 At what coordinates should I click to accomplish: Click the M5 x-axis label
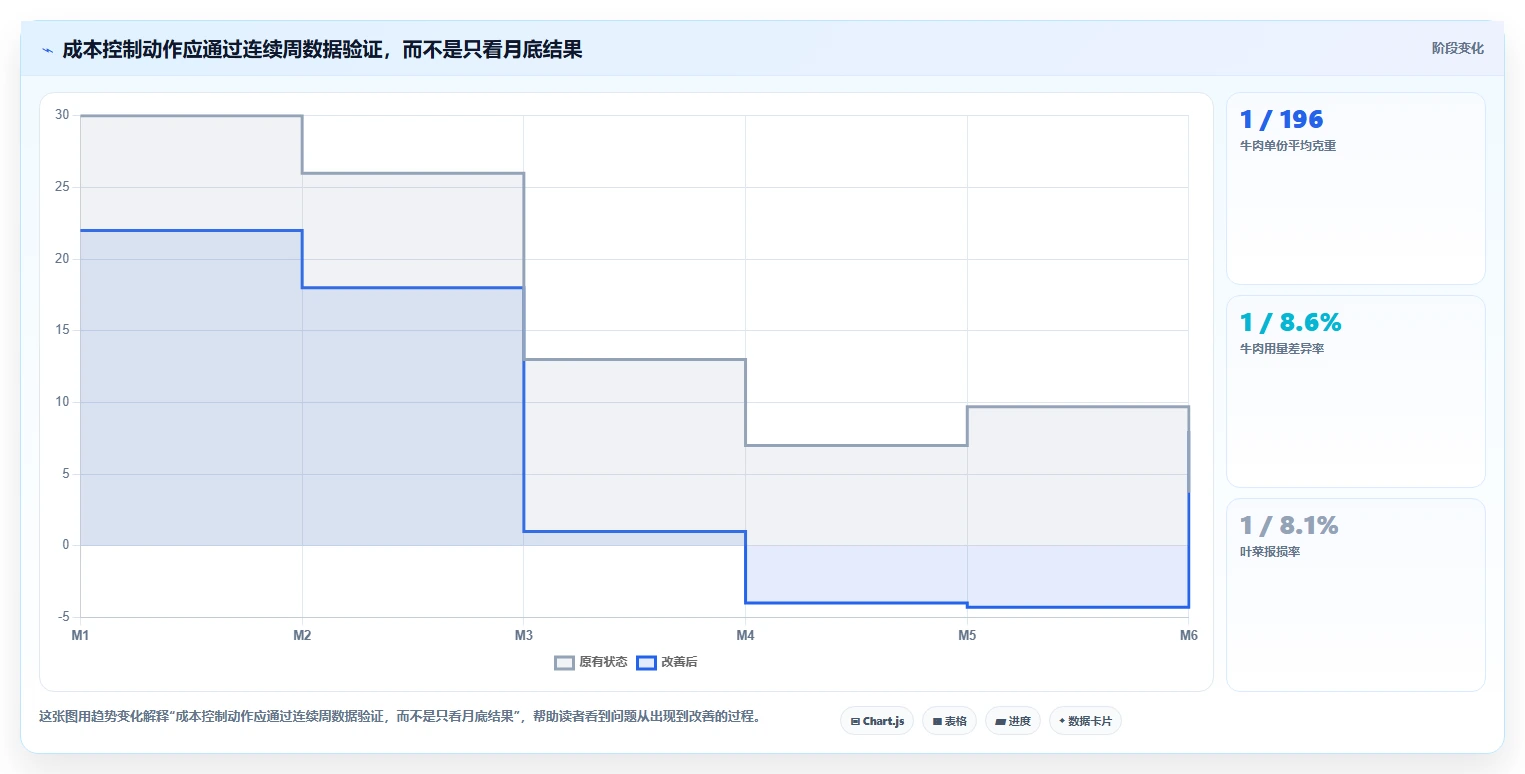pos(967,635)
